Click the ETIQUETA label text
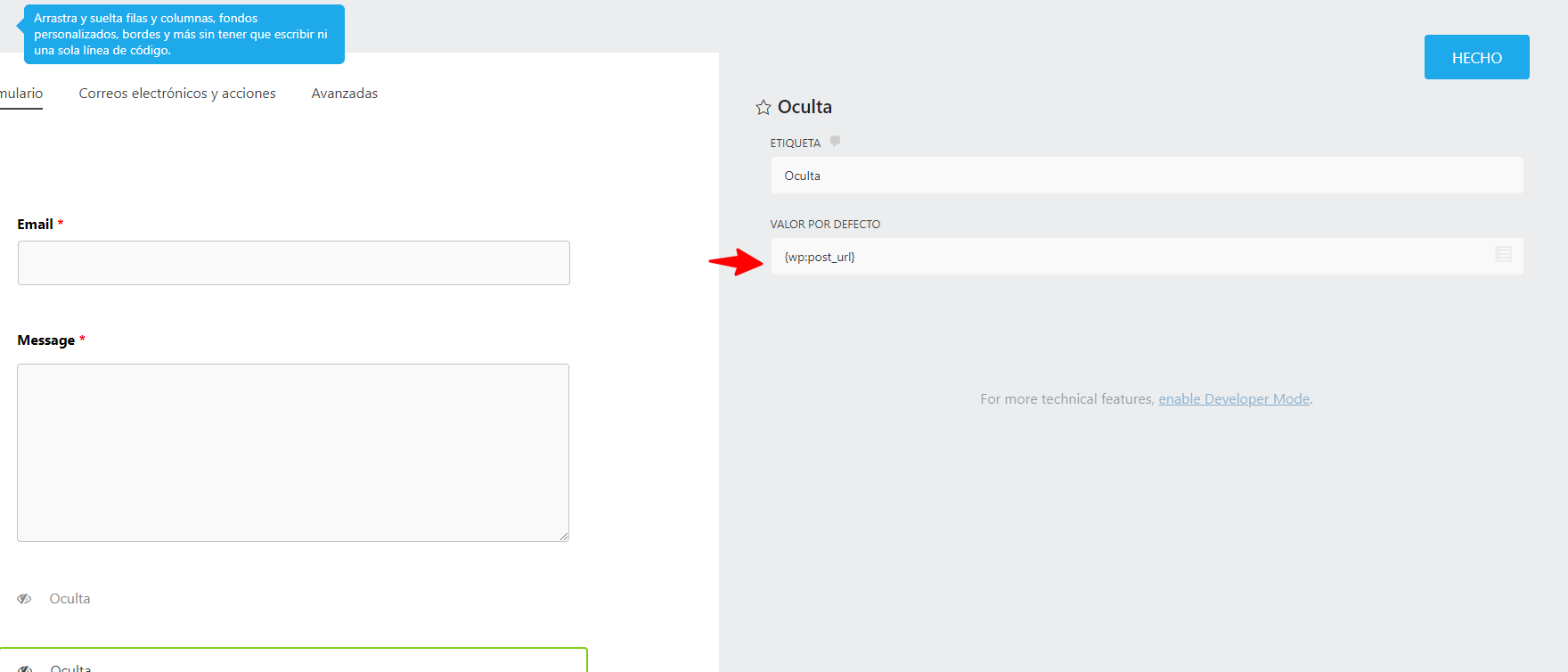This screenshot has height=672, width=1568. tap(795, 143)
